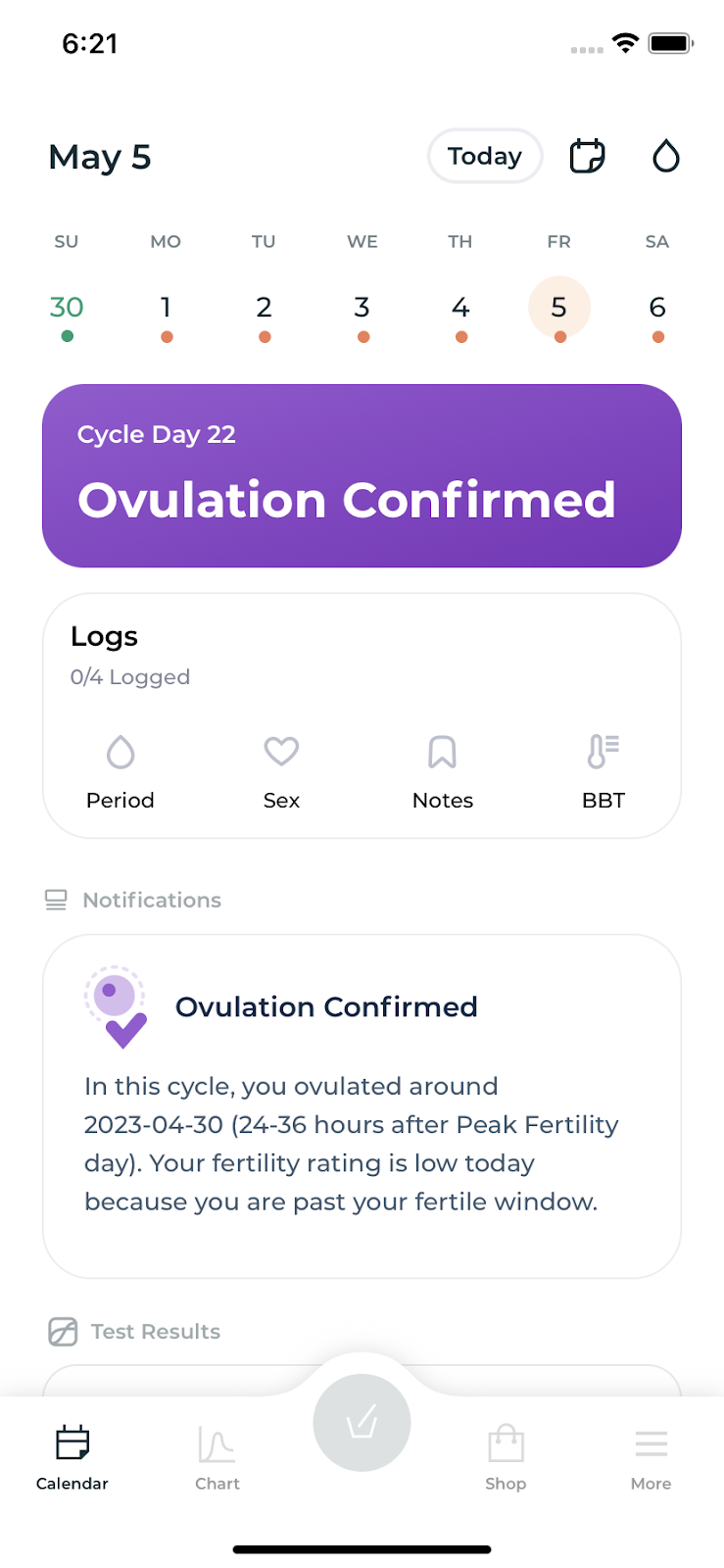Go to the Calendar tab
This screenshot has height=1568, width=724.
(72, 1457)
